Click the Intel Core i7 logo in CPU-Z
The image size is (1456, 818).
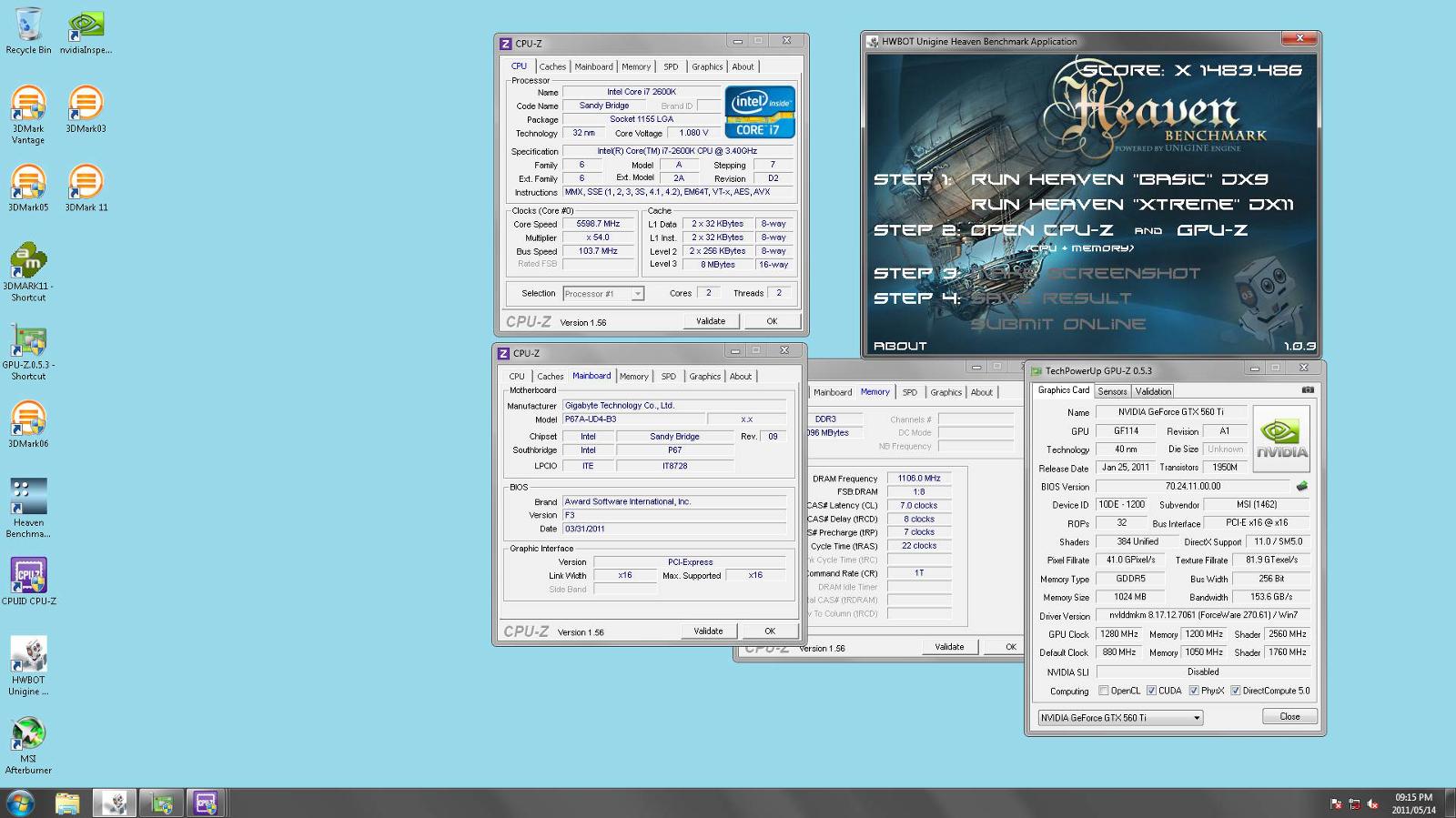coord(760,112)
